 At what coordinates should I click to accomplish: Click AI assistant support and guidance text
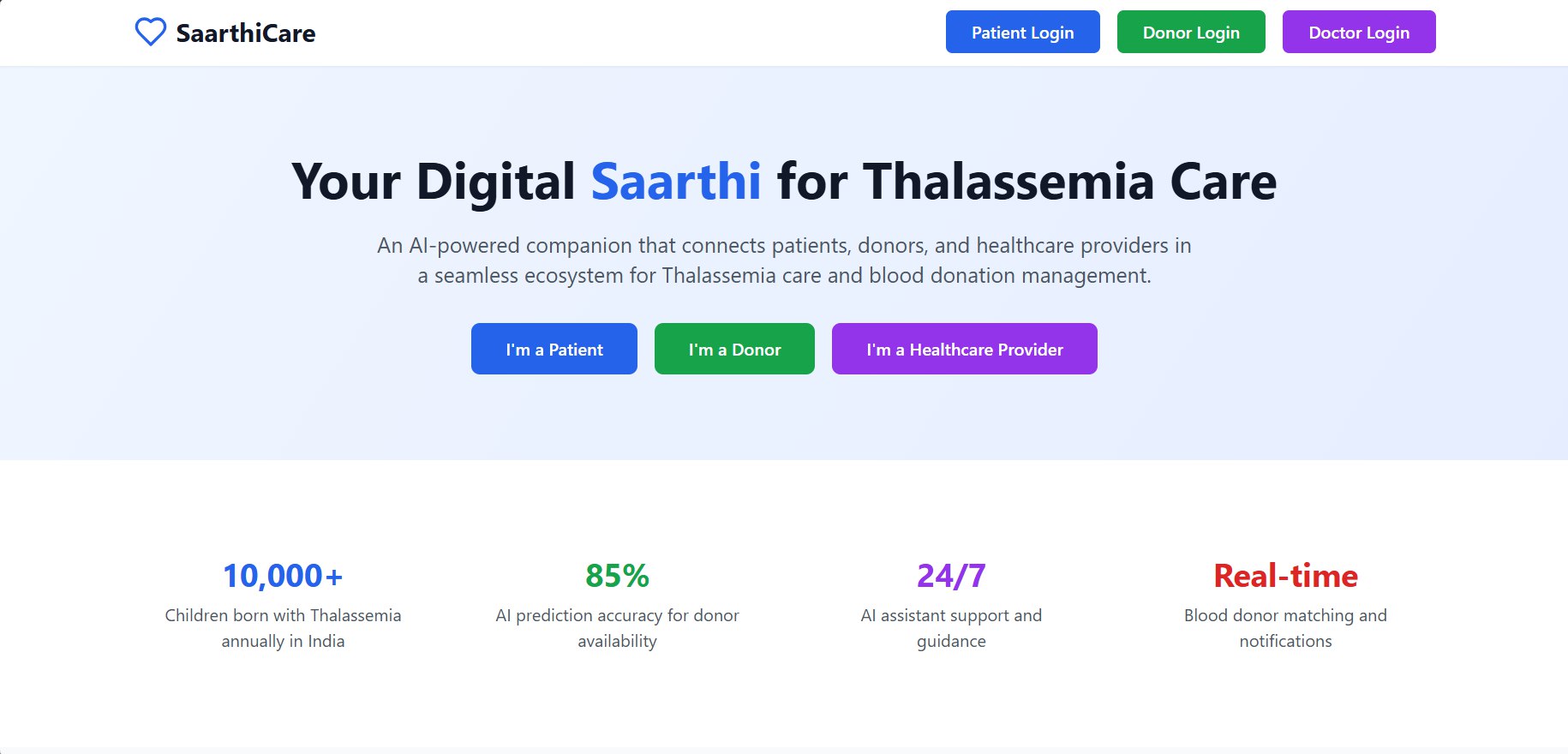(x=951, y=628)
